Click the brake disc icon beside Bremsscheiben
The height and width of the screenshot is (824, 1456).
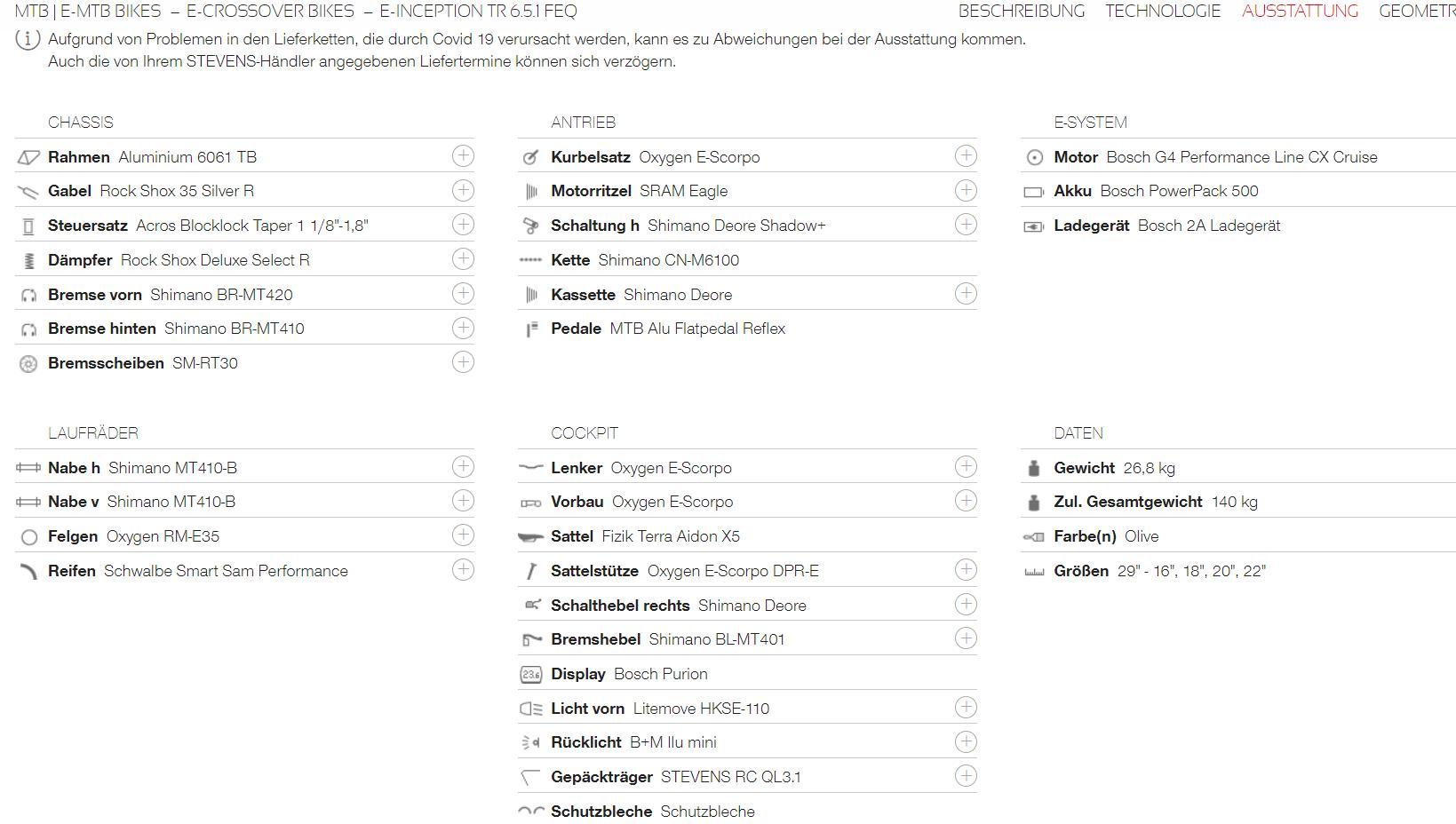tap(28, 364)
